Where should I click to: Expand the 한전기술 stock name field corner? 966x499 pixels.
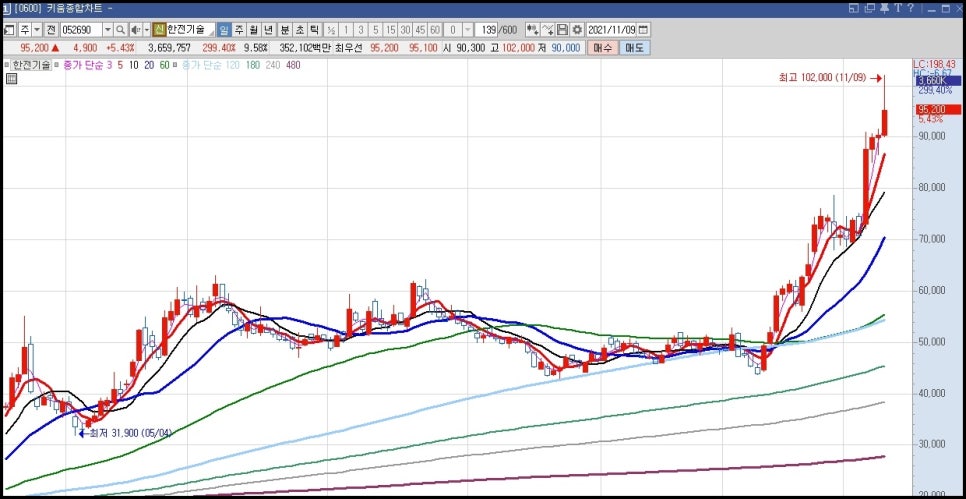tap(212, 33)
